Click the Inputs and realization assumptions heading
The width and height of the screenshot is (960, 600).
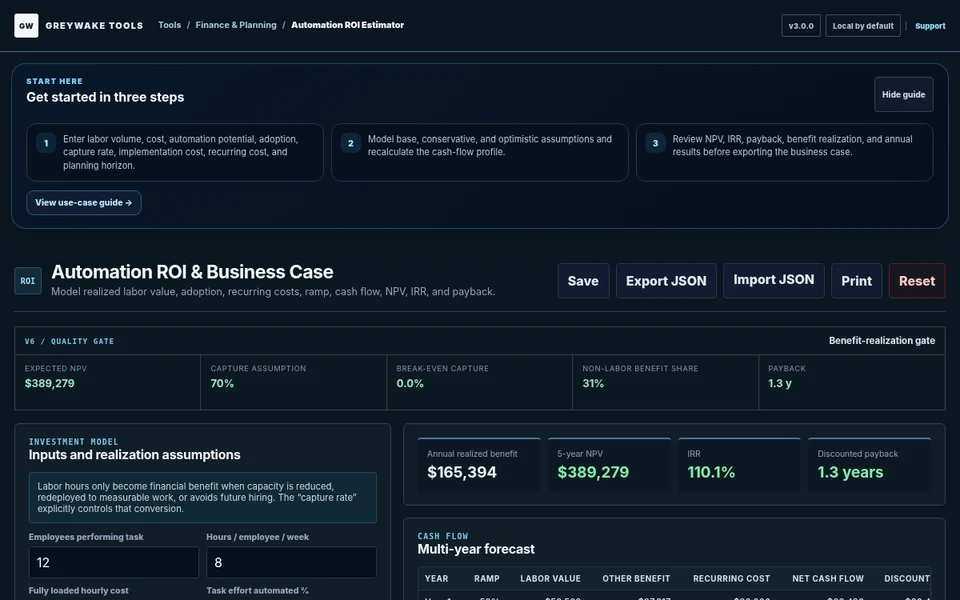[134, 455]
